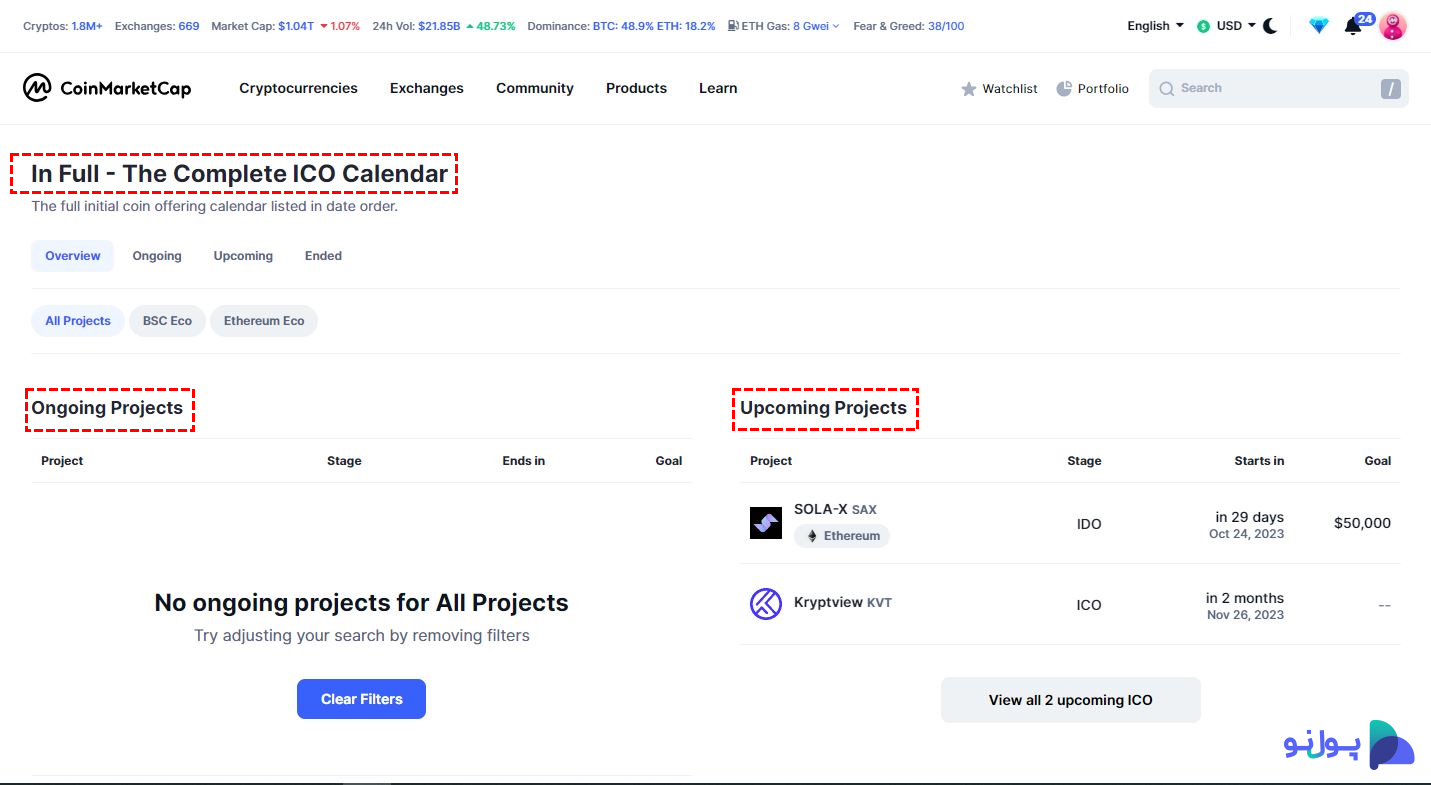Click the Ethereum tag under SOLA-X

point(842,536)
